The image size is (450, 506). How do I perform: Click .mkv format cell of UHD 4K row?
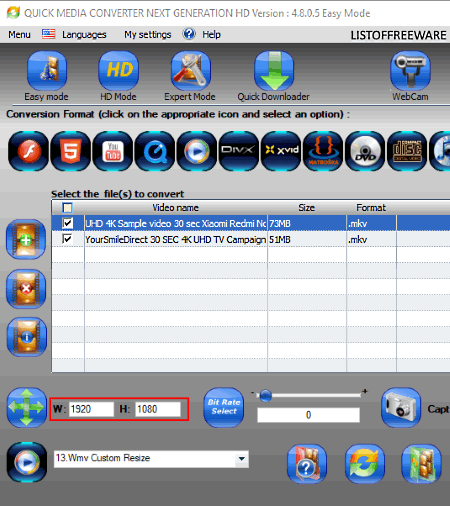(371, 223)
